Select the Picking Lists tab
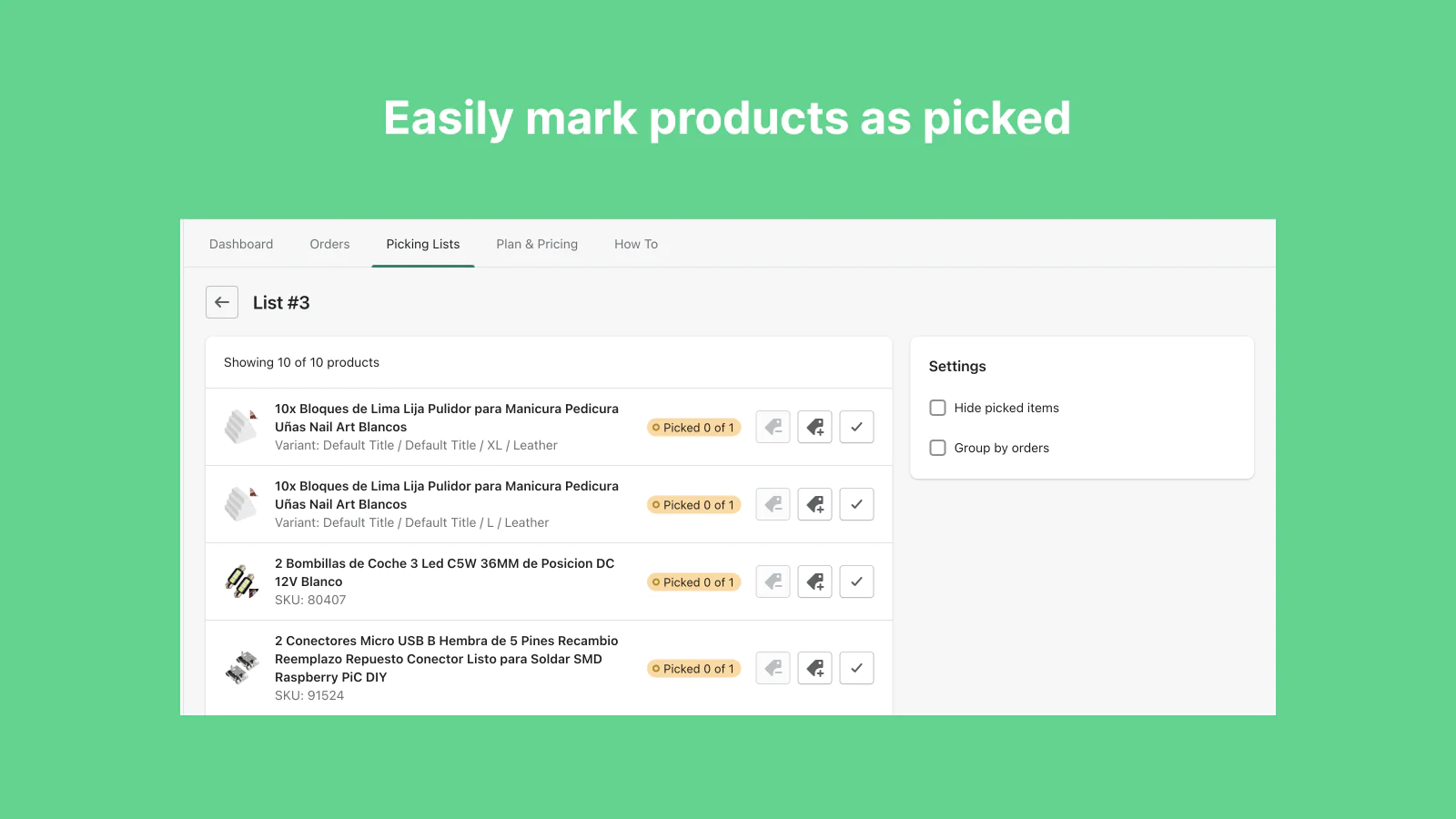Image resolution: width=1456 pixels, height=819 pixels. point(423,244)
